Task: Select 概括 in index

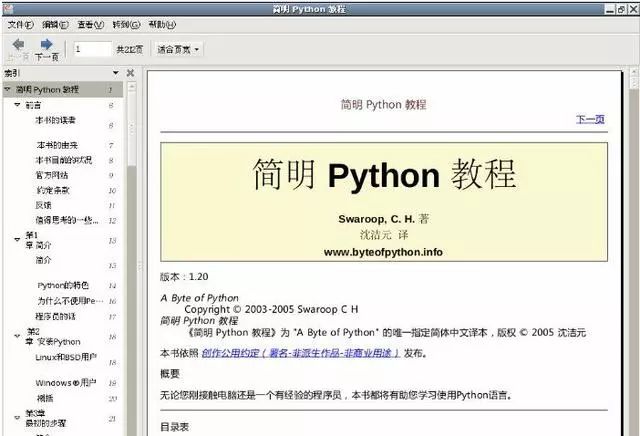Action: click(x=45, y=398)
